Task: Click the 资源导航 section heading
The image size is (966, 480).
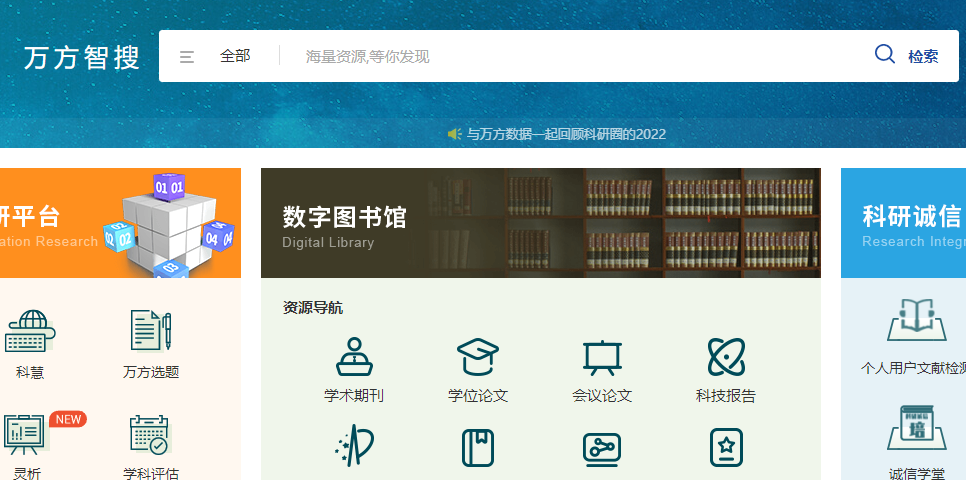Action: pyautogui.click(x=313, y=308)
